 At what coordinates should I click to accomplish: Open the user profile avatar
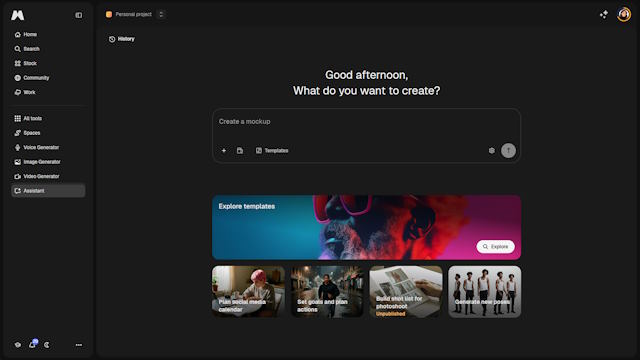click(624, 15)
